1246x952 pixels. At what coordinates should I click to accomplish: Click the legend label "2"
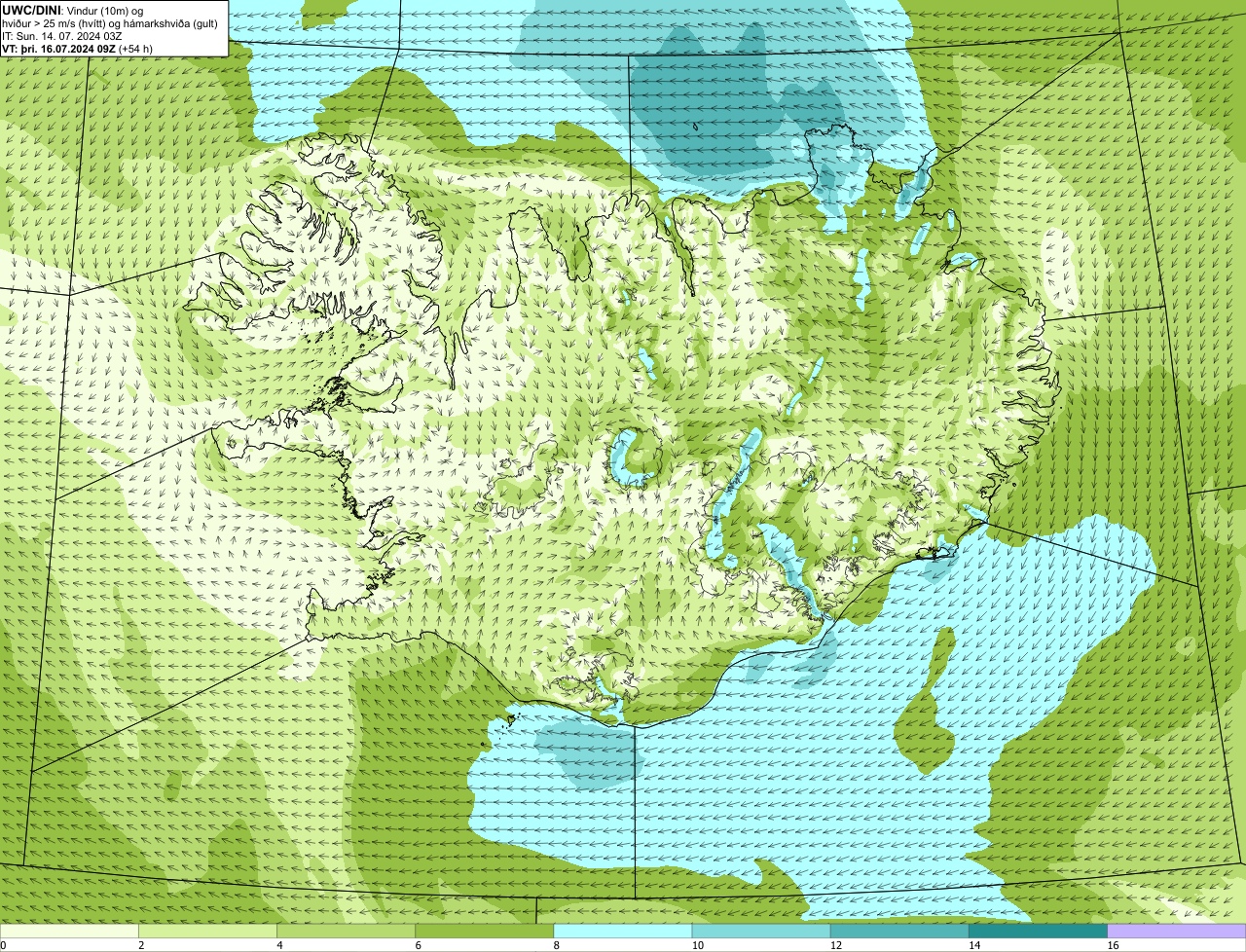[x=141, y=945]
